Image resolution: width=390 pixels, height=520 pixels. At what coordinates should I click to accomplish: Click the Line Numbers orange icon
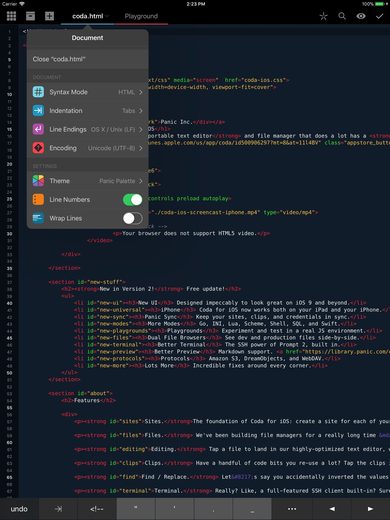pos(38,199)
